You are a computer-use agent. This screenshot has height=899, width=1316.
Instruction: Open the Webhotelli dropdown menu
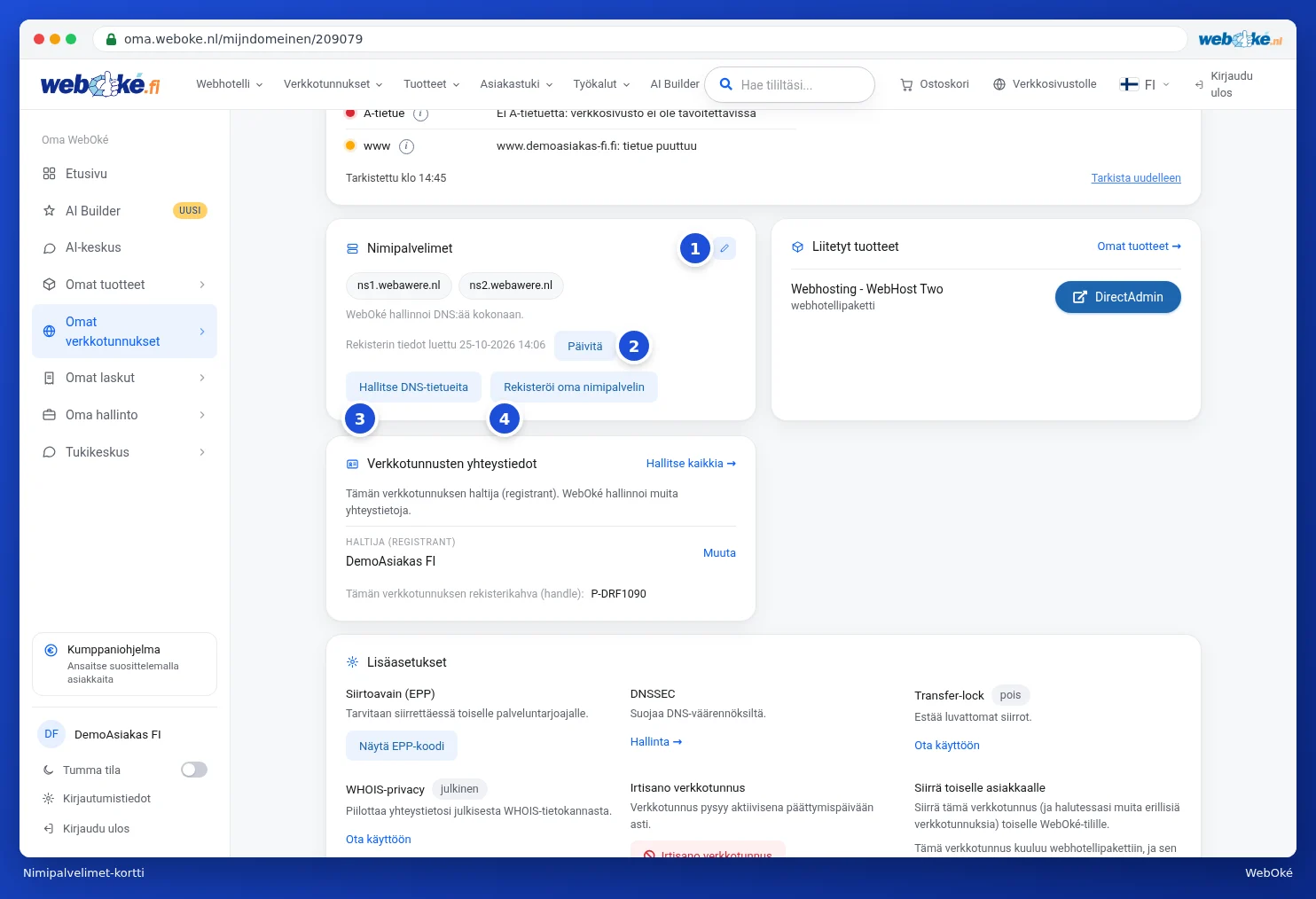(230, 84)
